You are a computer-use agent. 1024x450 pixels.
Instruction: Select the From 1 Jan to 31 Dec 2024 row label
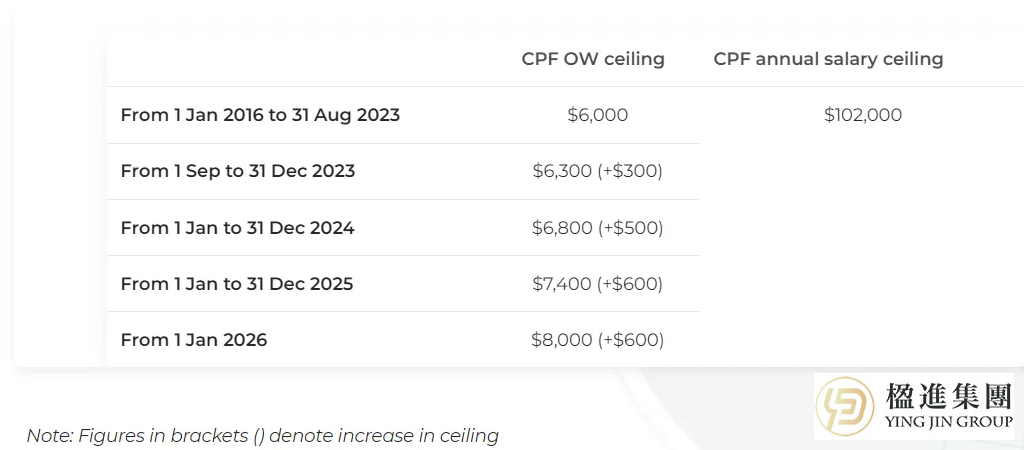pyautogui.click(x=238, y=228)
